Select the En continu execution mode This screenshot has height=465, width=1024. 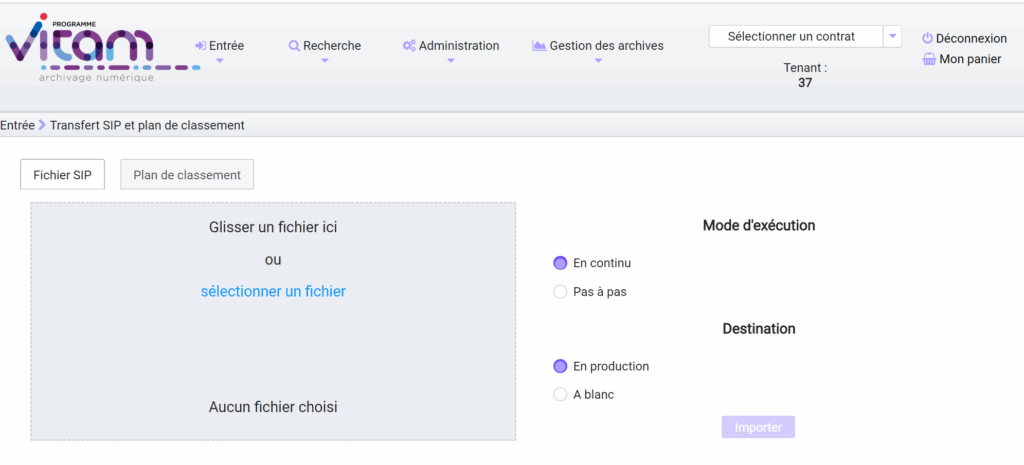click(560, 263)
